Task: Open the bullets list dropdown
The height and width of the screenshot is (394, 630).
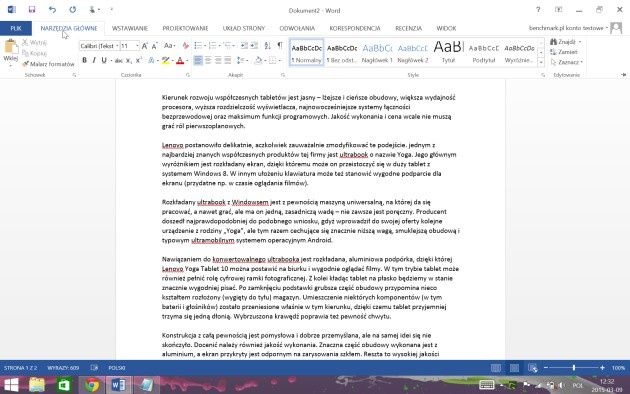Action: coord(205,45)
